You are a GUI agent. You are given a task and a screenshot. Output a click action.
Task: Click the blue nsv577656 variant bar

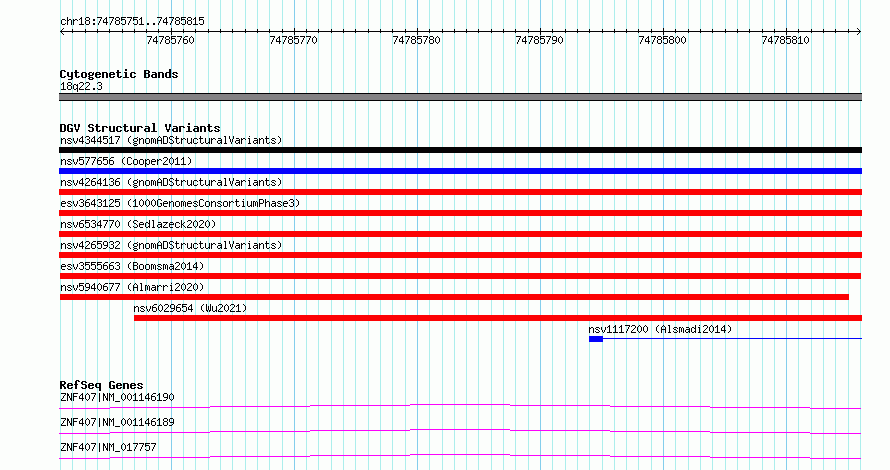[460, 171]
